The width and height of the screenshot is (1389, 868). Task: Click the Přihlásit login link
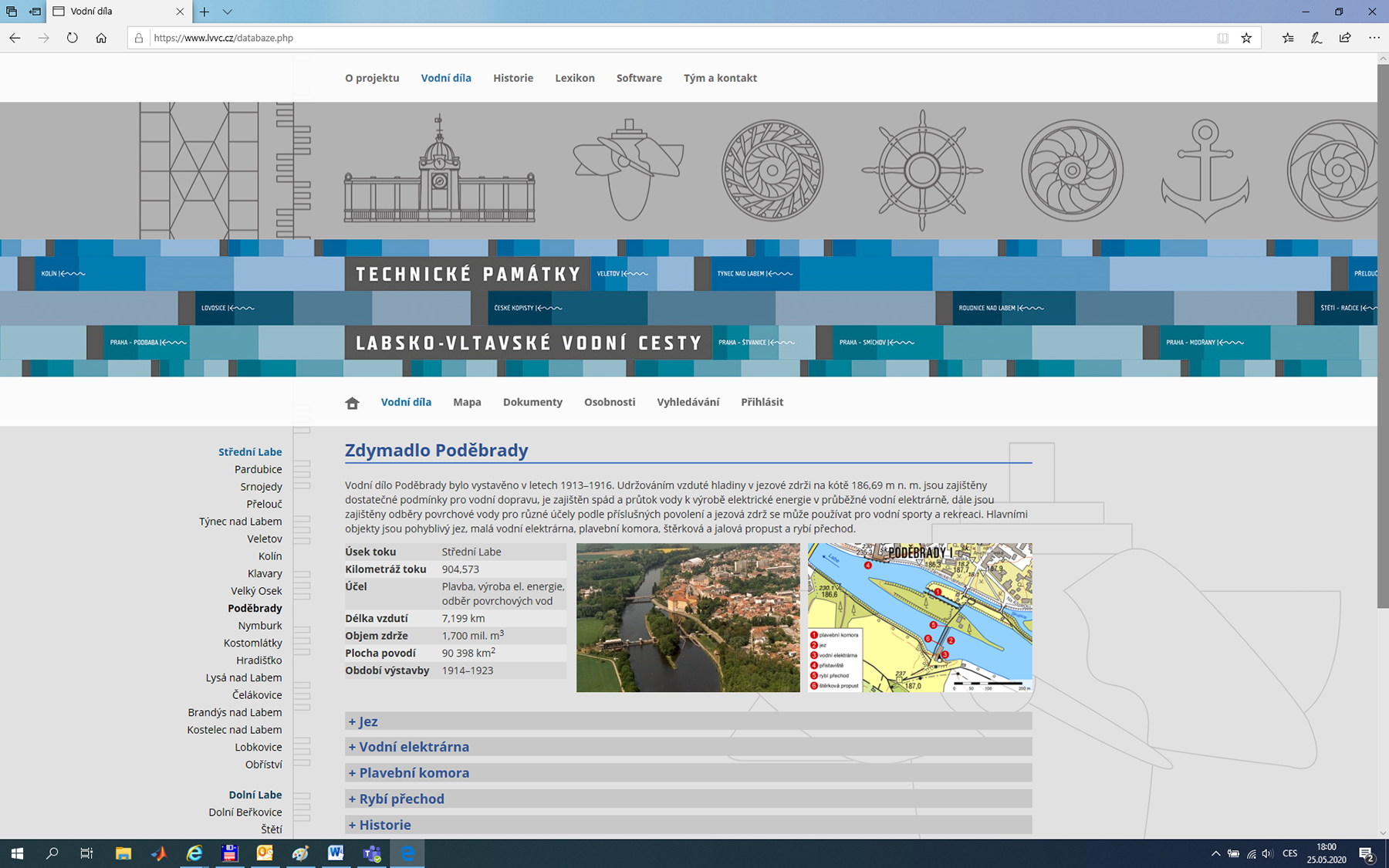click(762, 402)
